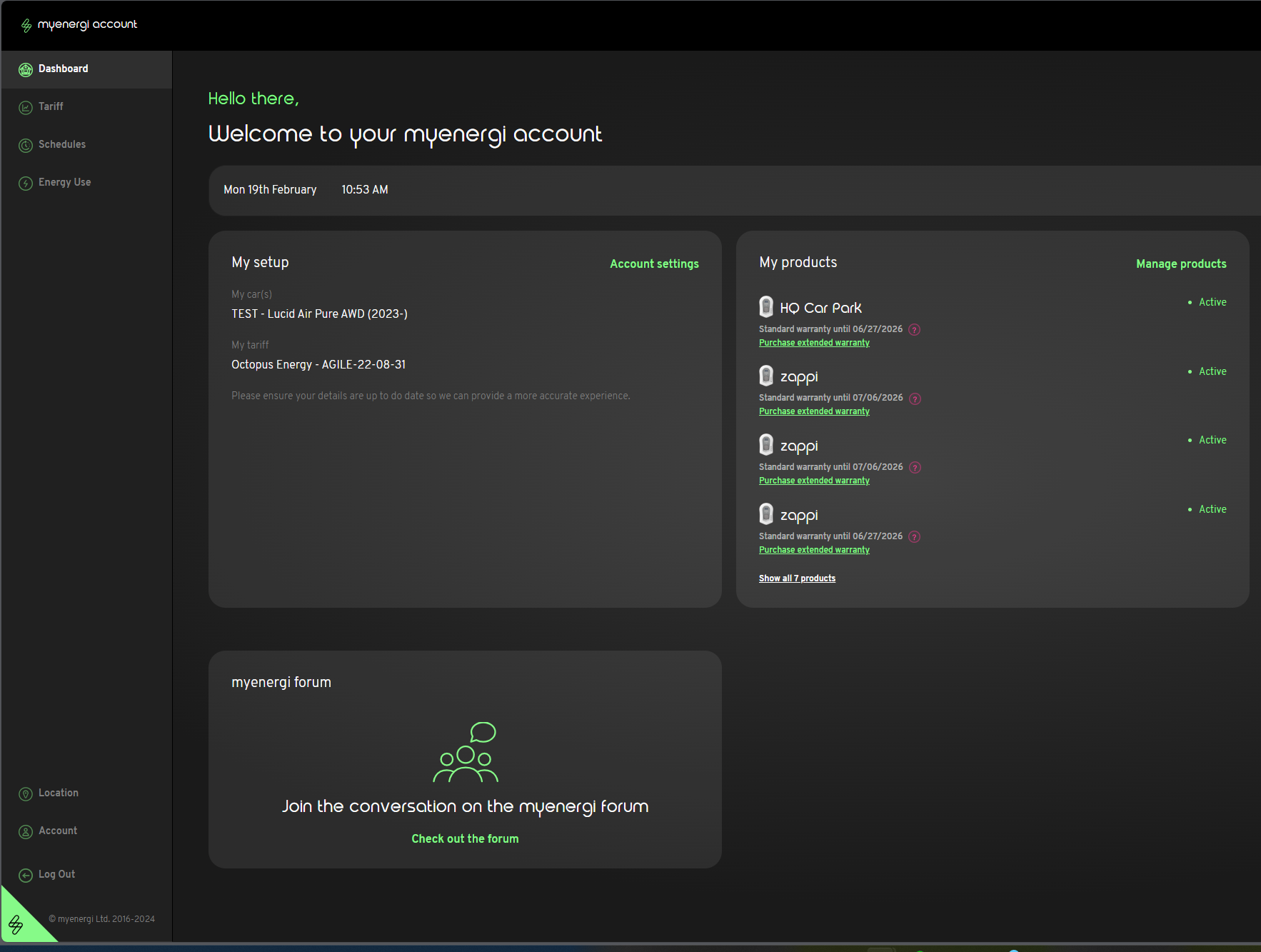
Task: Click the Mon 19th February date
Action: click(270, 189)
